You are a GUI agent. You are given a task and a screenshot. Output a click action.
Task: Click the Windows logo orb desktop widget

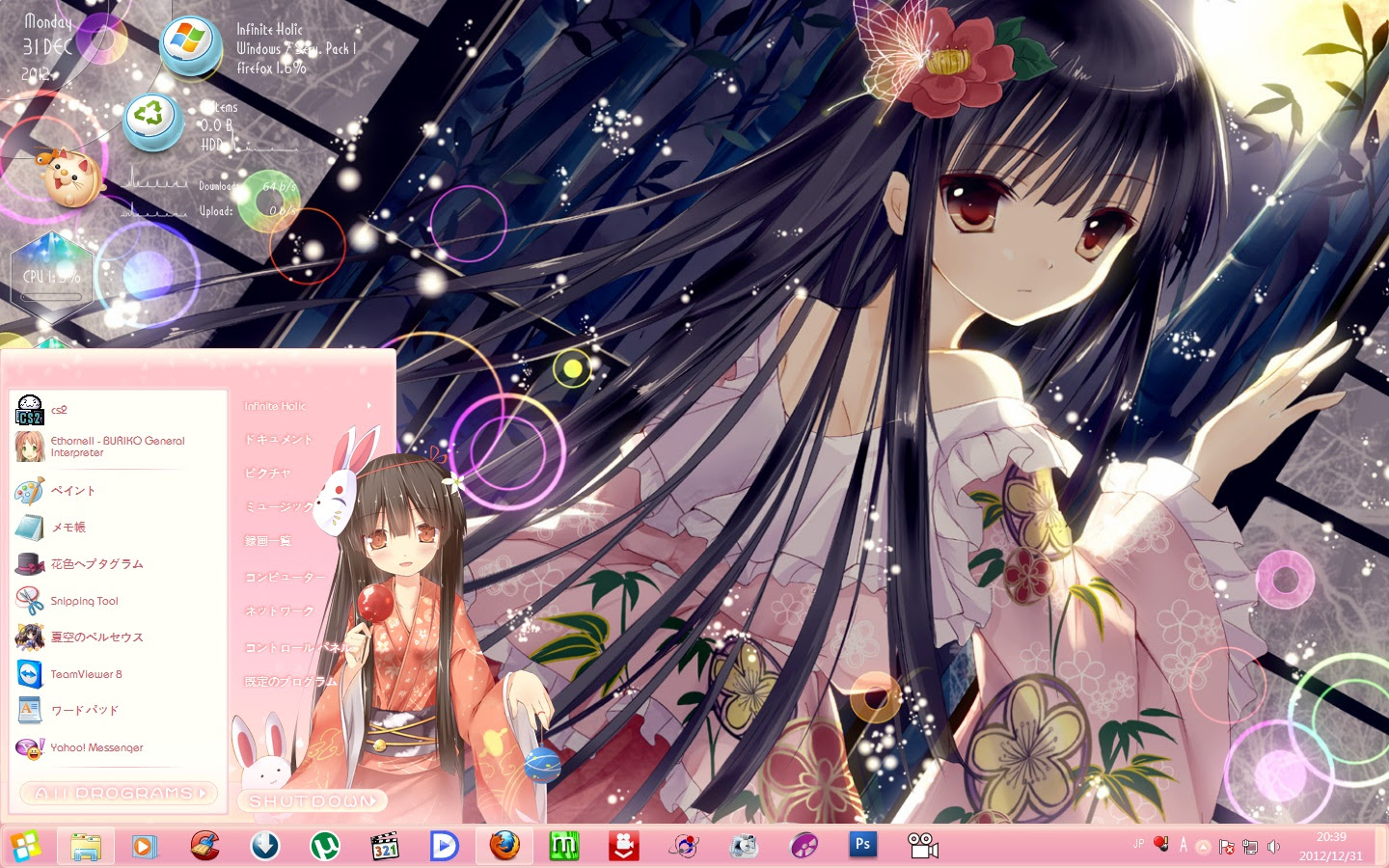point(190,44)
